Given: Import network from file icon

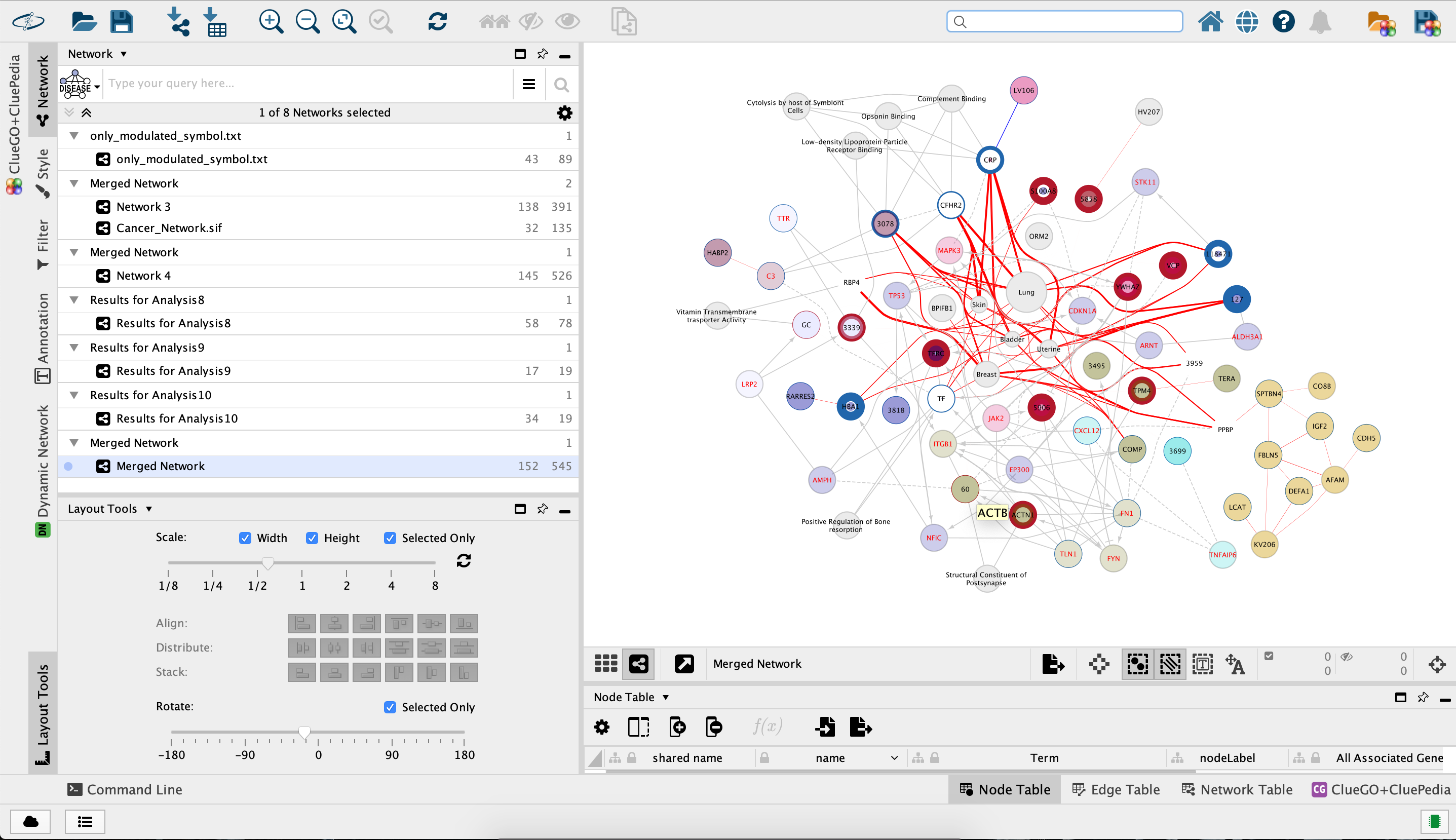Looking at the screenshot, I should tap(178, 22).
